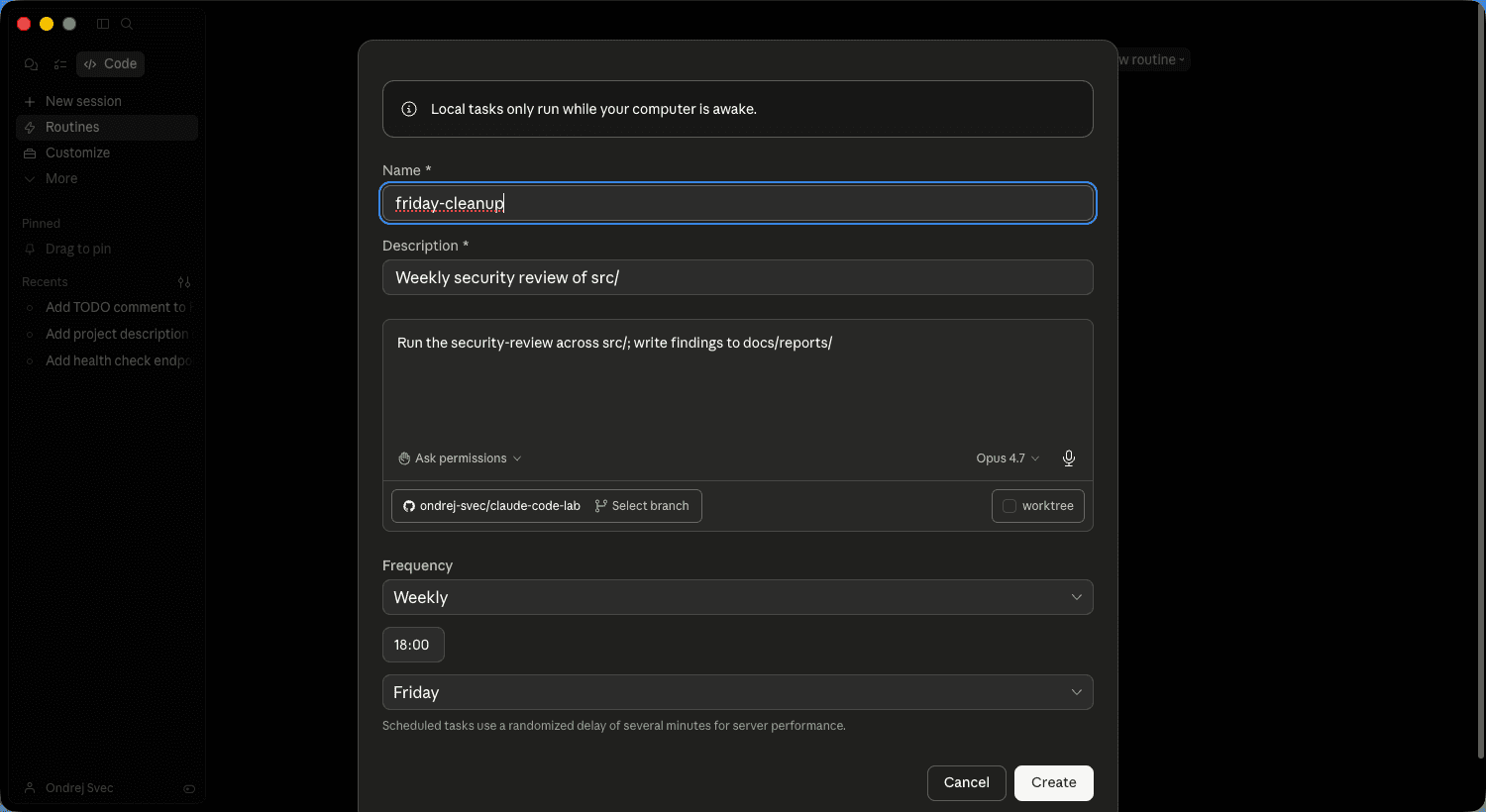1486x812 pixels.
Task: Click the microphone icon for voice input
Action: point(1068,458)
